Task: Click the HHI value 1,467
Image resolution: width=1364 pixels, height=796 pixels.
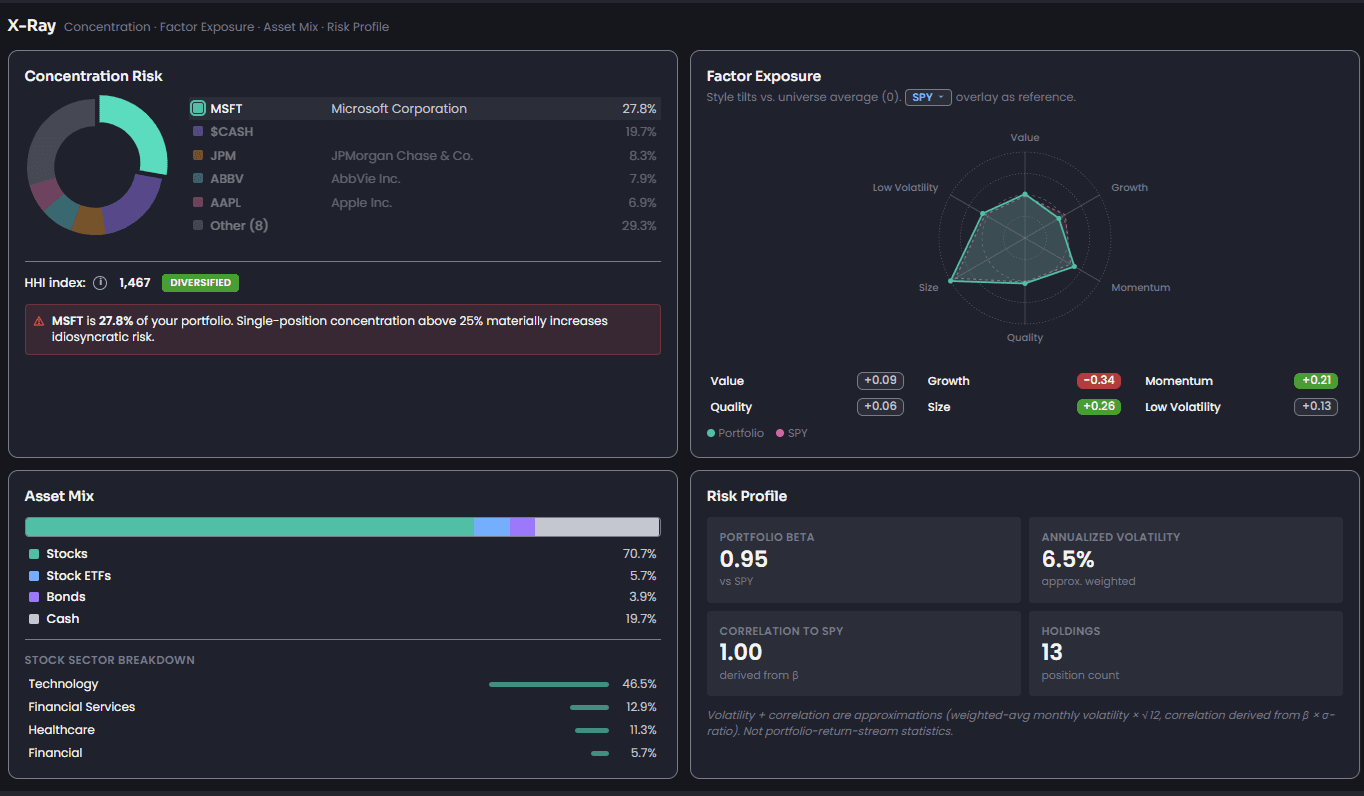Action: 134,283
